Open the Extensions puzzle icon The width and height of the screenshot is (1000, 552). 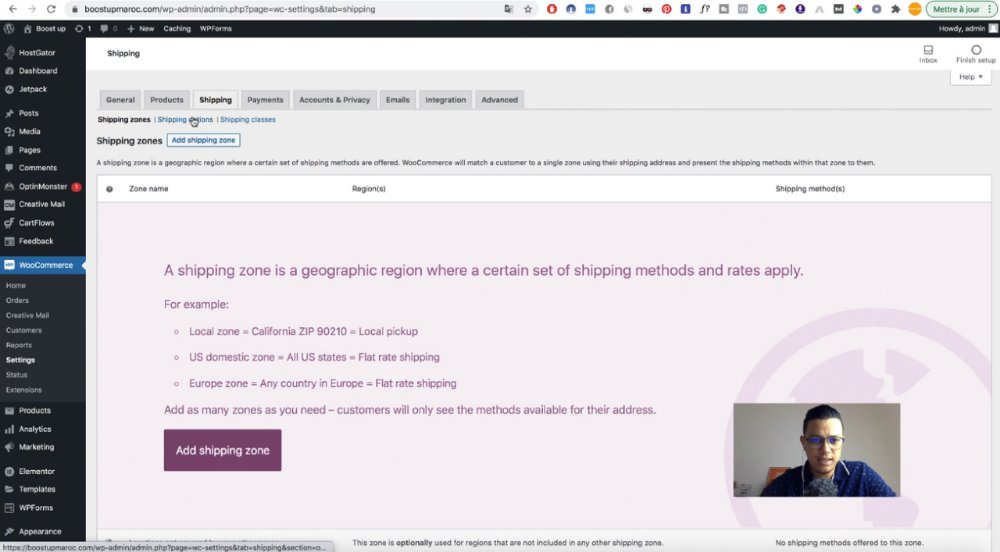(896, 9)
